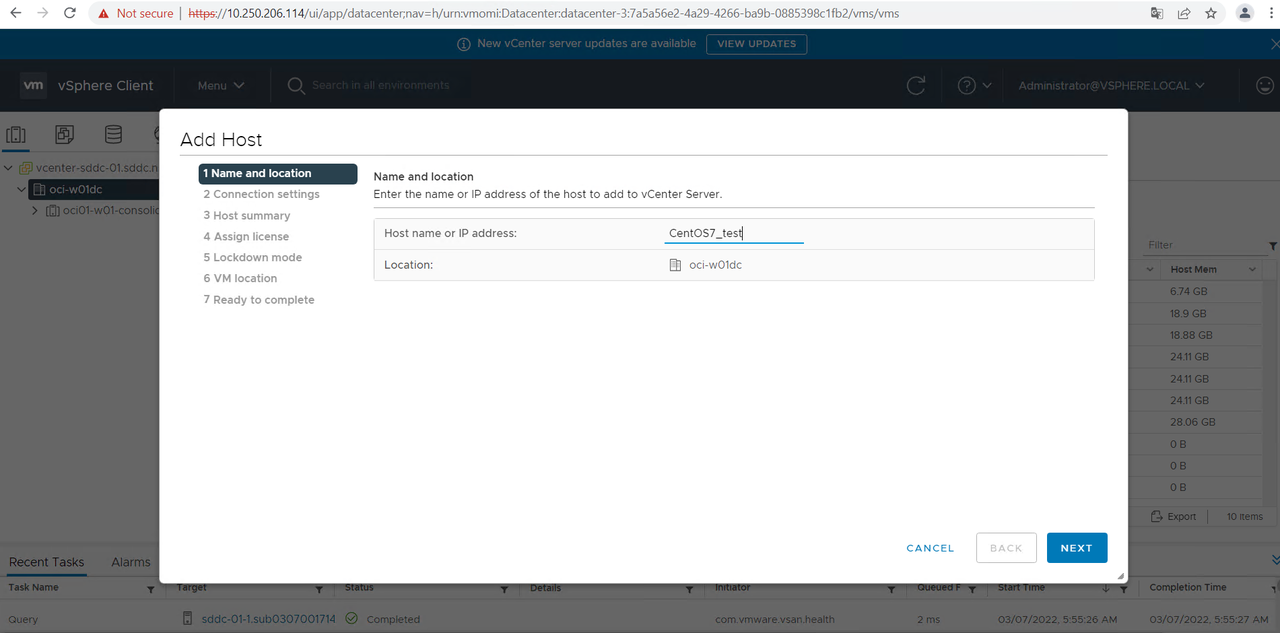Collapse the oci-w01dc datacenter node
This screenshot has height=633, width=1280.
[22, 189]
